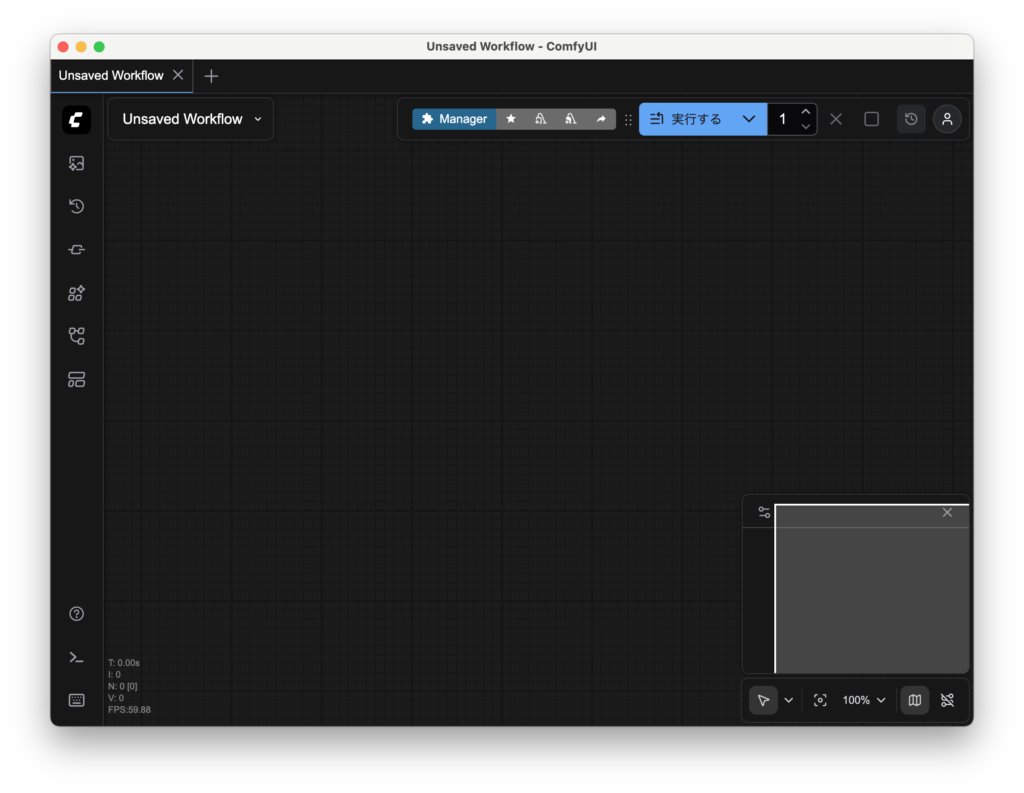Viewport: 1024px width, 793px height.
Task: Open a new workflow tab with plus
Action: point(211,76)
